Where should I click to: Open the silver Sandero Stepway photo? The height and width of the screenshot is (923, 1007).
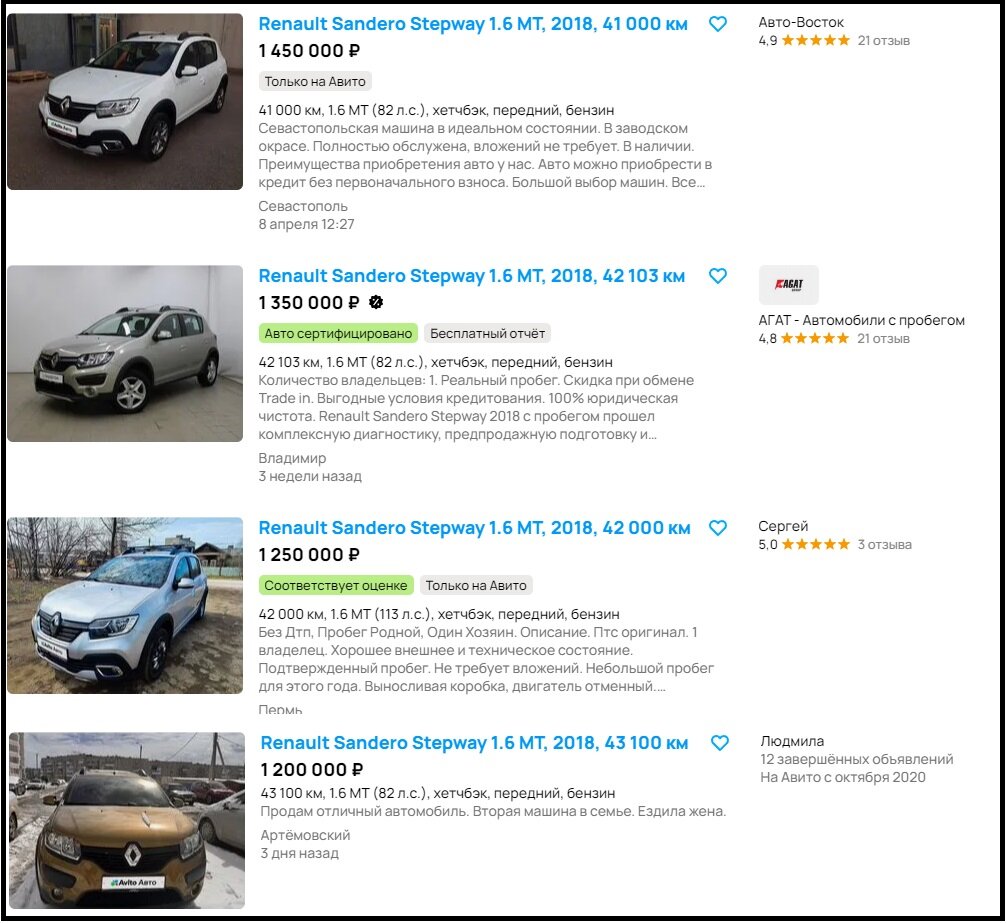click(125, 605)
